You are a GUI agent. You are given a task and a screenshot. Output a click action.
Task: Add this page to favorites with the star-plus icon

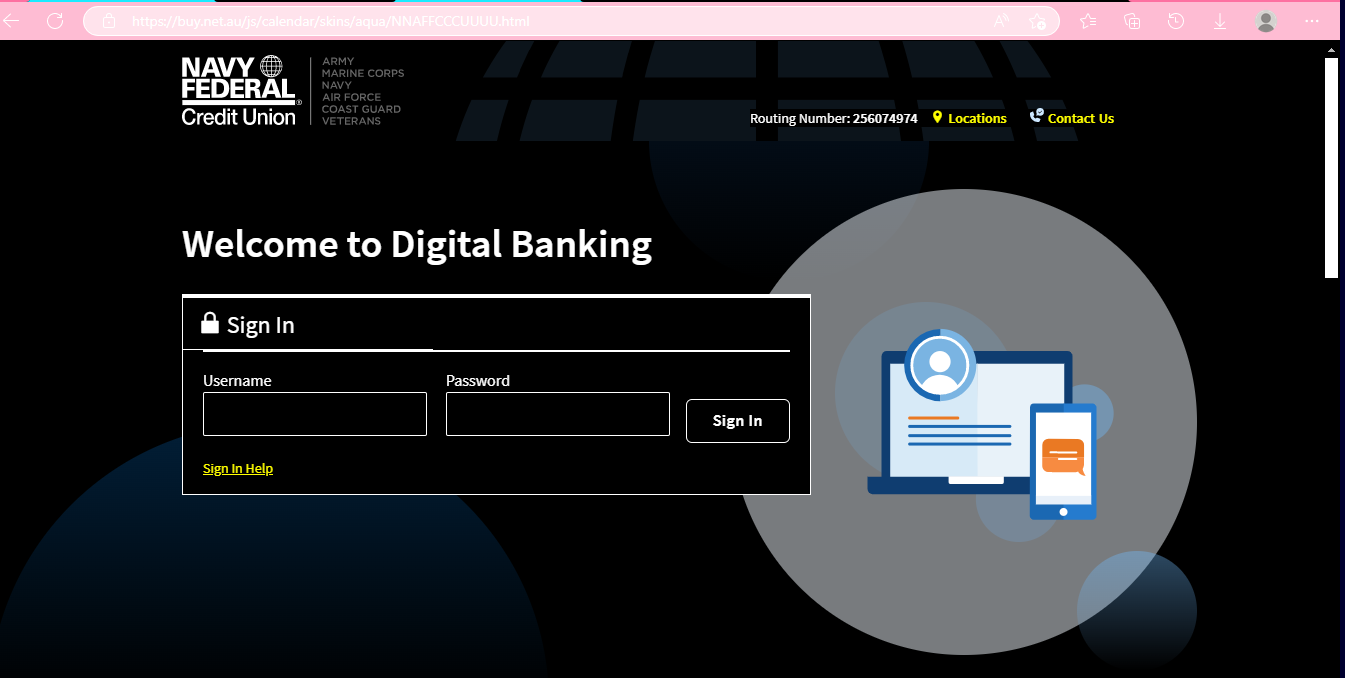click(1038, 21)
